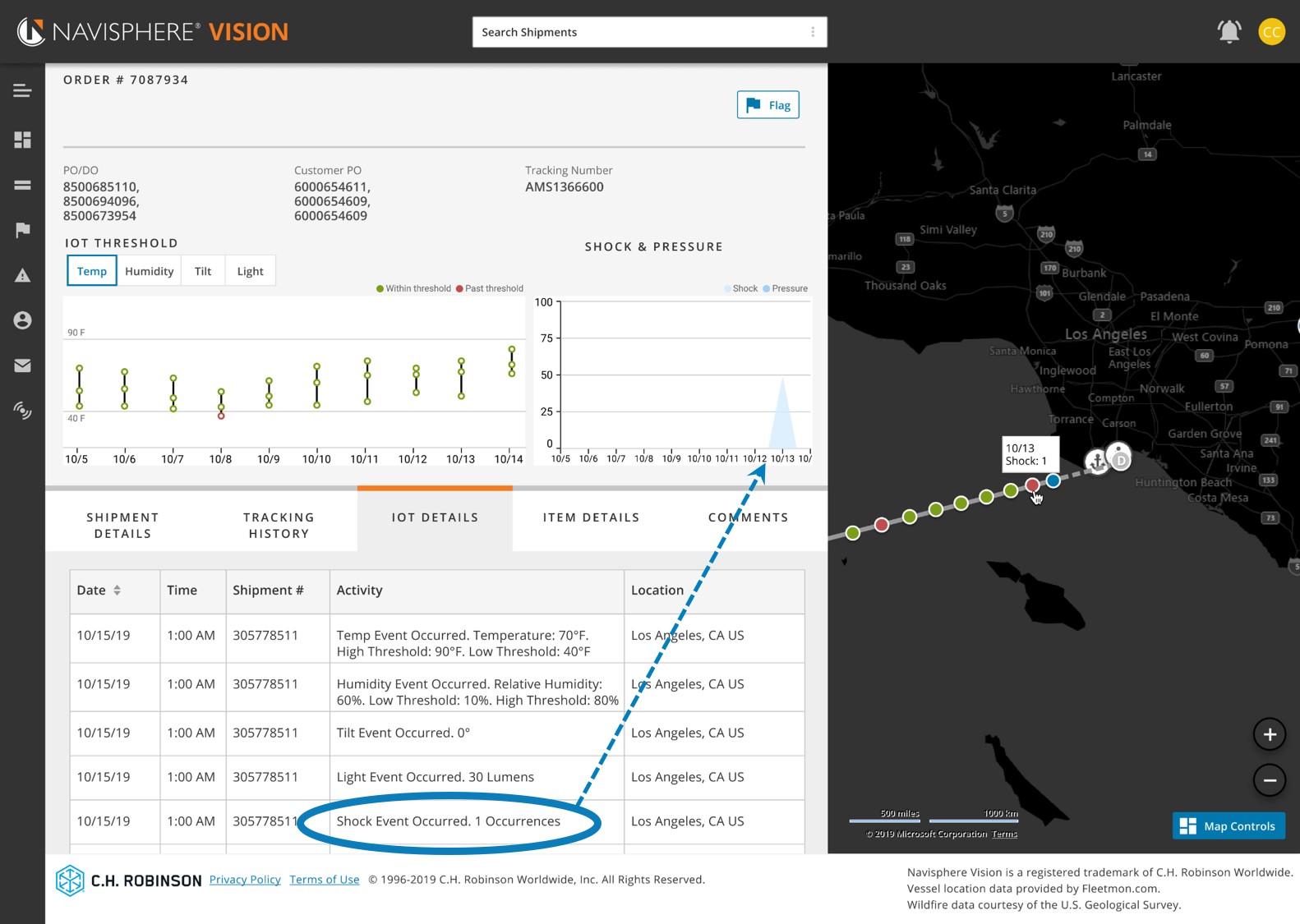Open the Tracking History tab
The width and height of the screenshot is (1300, 924).
click(x=279, y=525)
